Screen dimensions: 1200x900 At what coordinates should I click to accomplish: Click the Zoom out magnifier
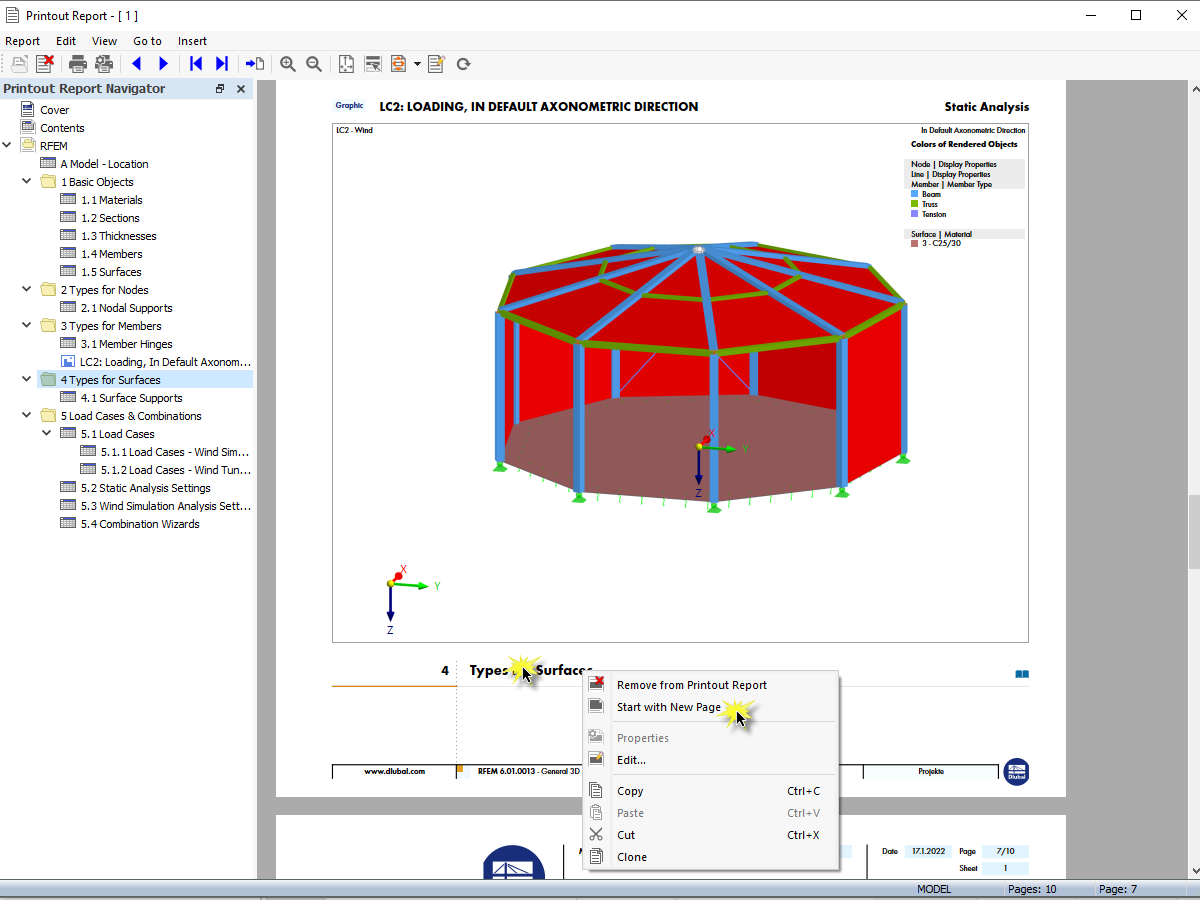[x=314, y=64]
